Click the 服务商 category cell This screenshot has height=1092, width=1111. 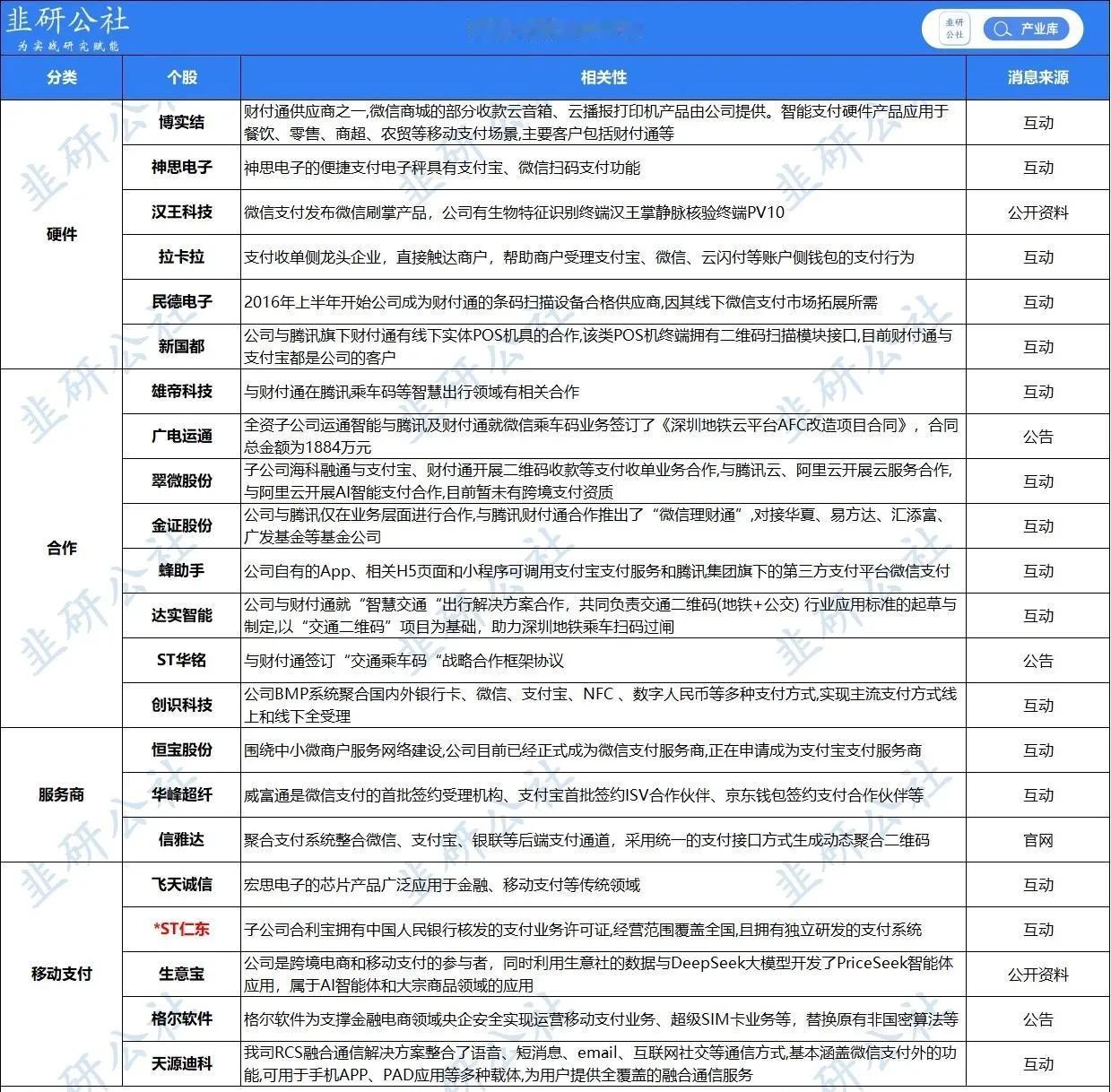click(61, 794)
